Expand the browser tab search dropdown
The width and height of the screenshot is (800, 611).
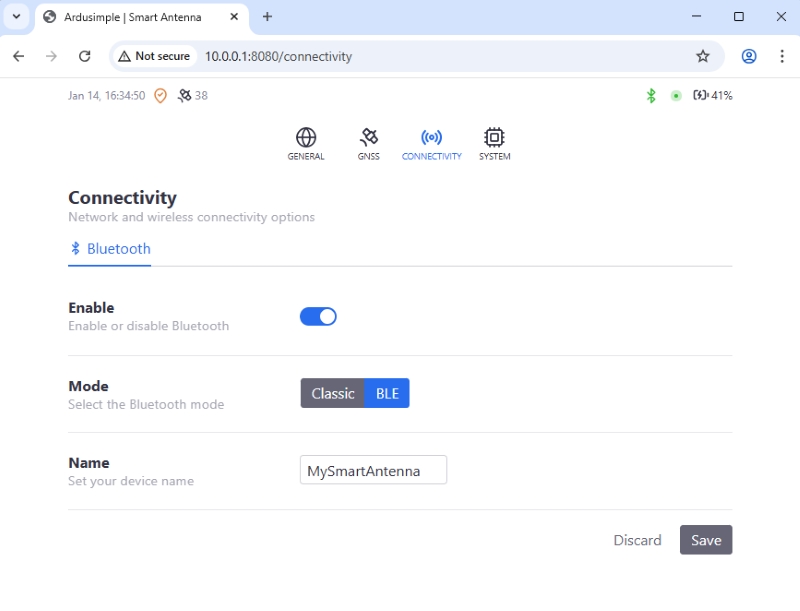pyautogui.click(x=17, y=17)
